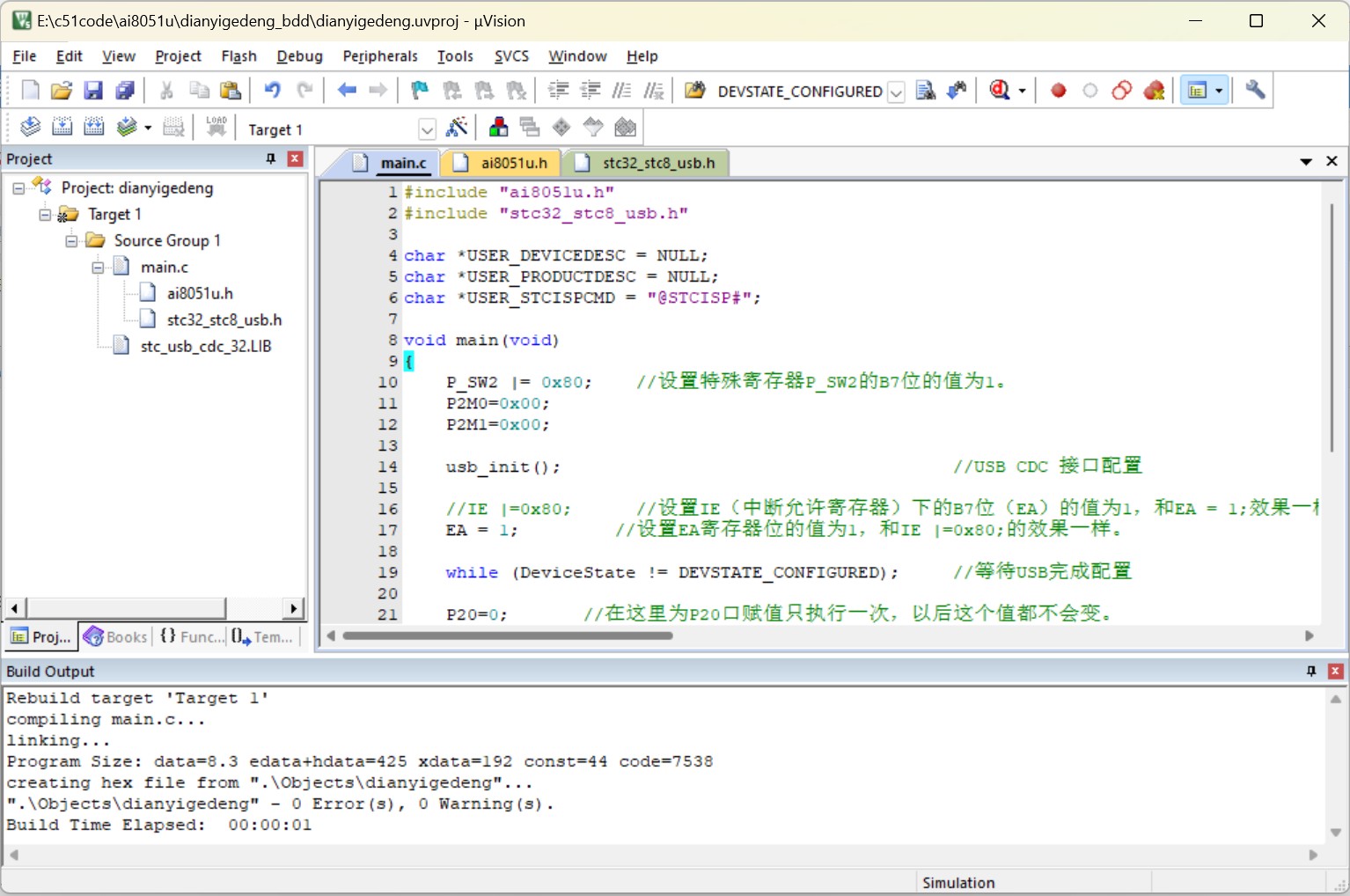The image size is (1350, 896).
Task: Switch to the Books panel tab
Action: point(116,636)
